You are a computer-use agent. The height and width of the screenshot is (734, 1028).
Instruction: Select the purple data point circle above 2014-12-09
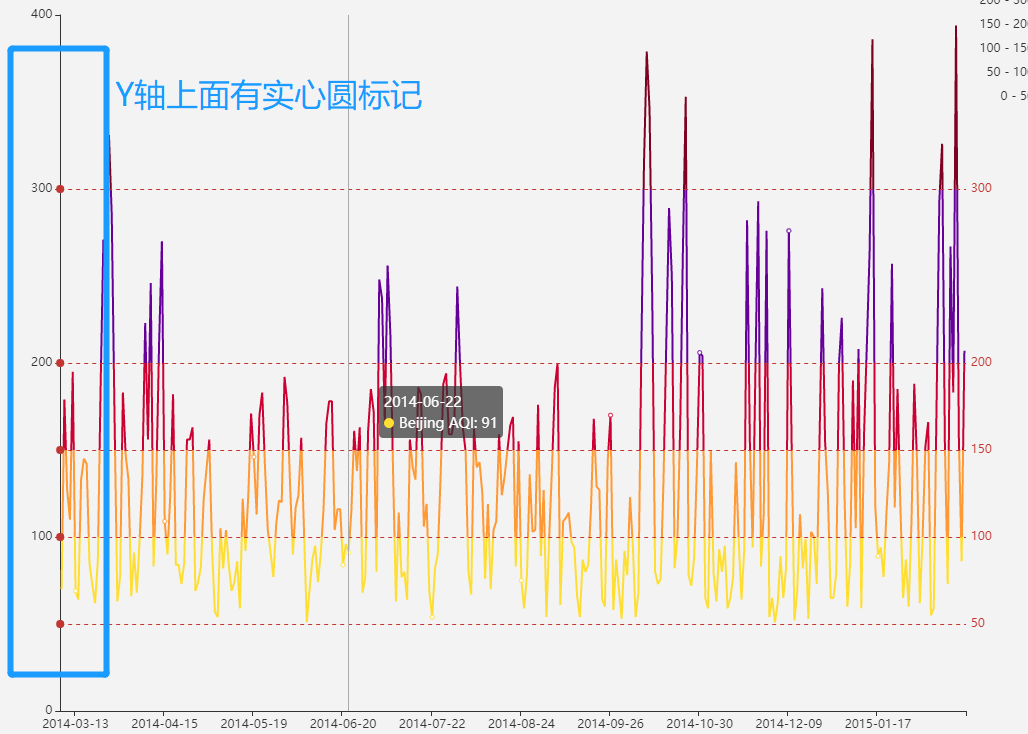click(x=789, y=231)
